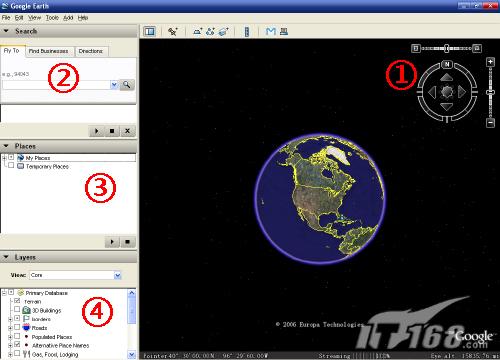Screen dimensions: 500x360
Task: Click the Add Polygon toolbar icon
Action: pyautogui.click(x=197, y=31)
